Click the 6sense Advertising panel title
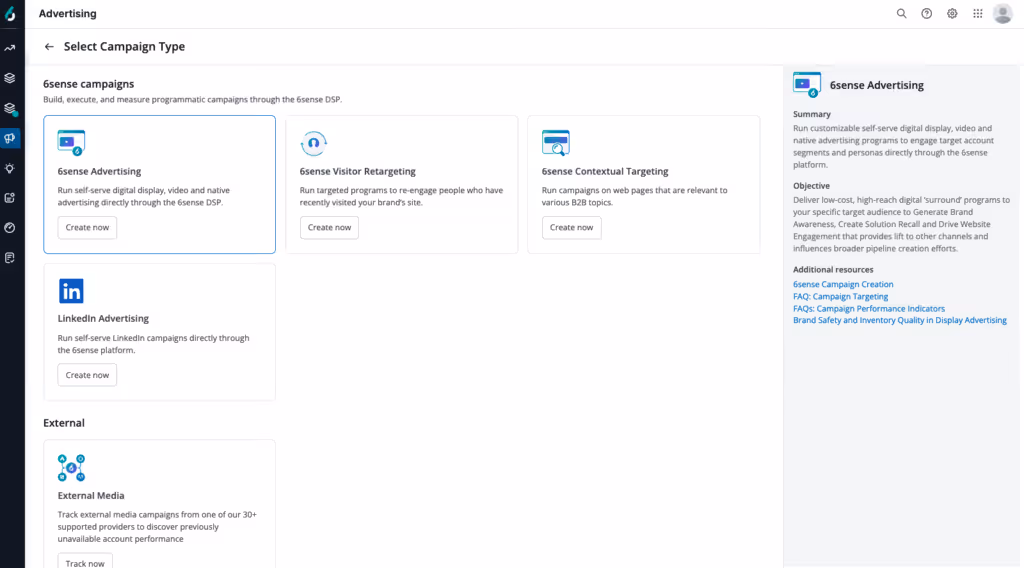This screenshot has height=568, width=1024. [876, 85]
